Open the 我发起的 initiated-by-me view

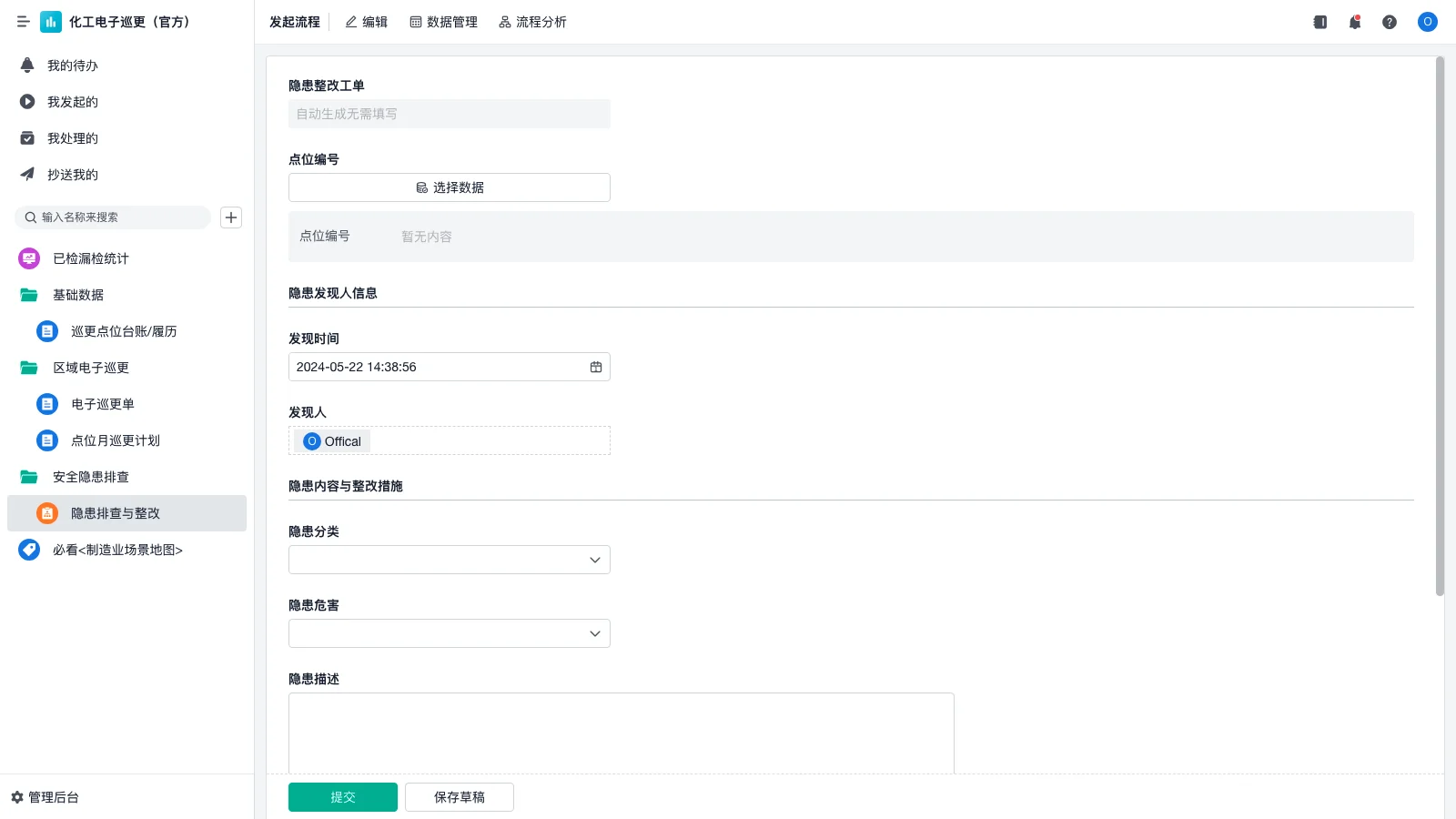click(72, 101)
